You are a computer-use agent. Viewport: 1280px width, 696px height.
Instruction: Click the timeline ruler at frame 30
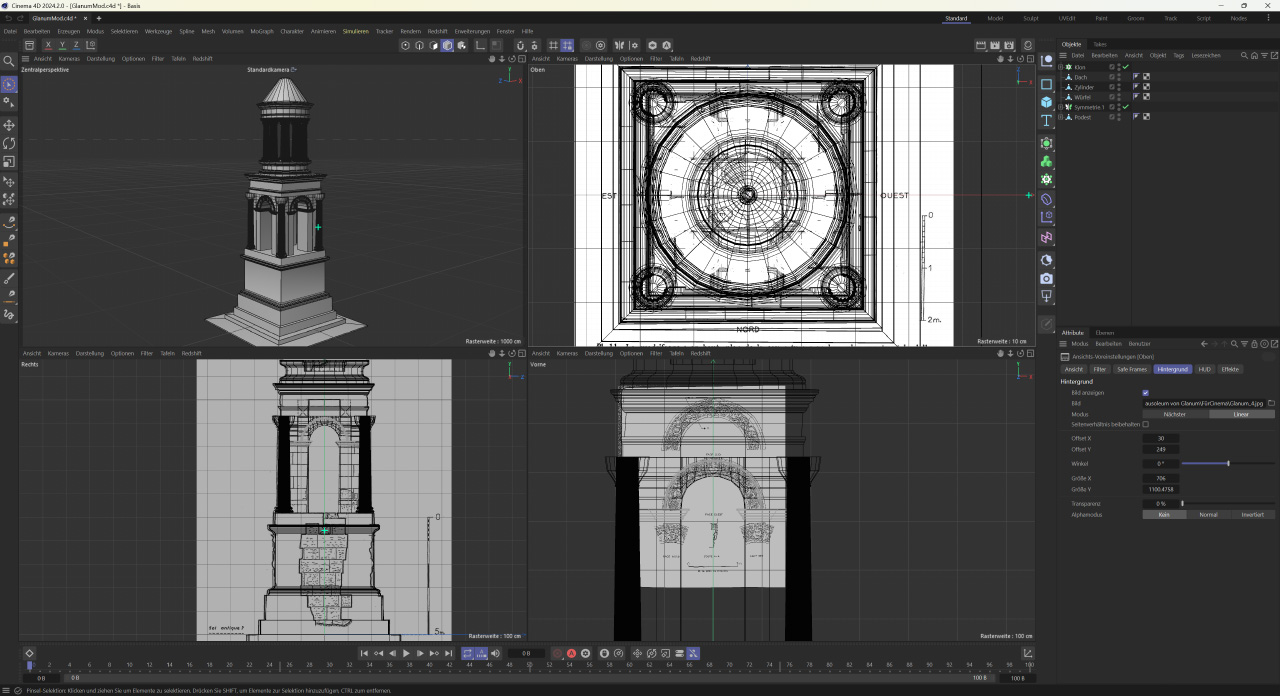pos(329,665)
